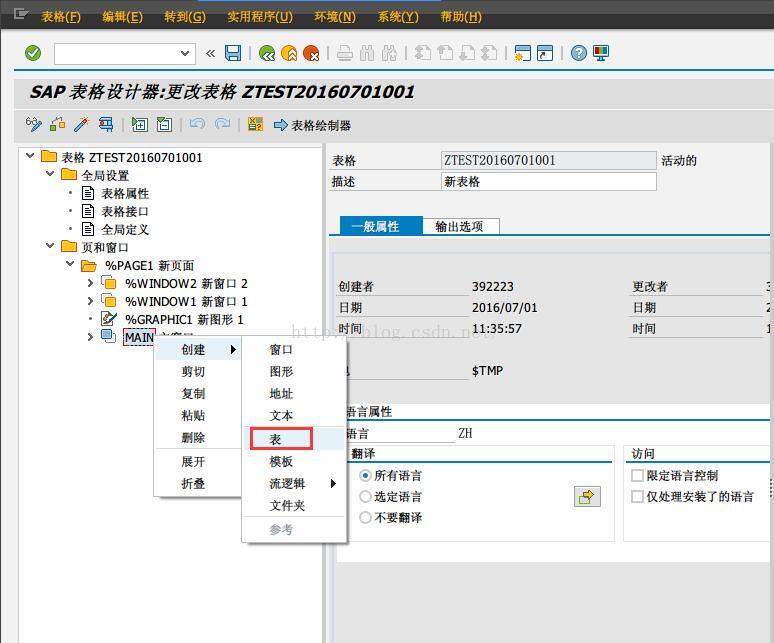Click the Expand subtree toolbar icon

pos(140,124)
